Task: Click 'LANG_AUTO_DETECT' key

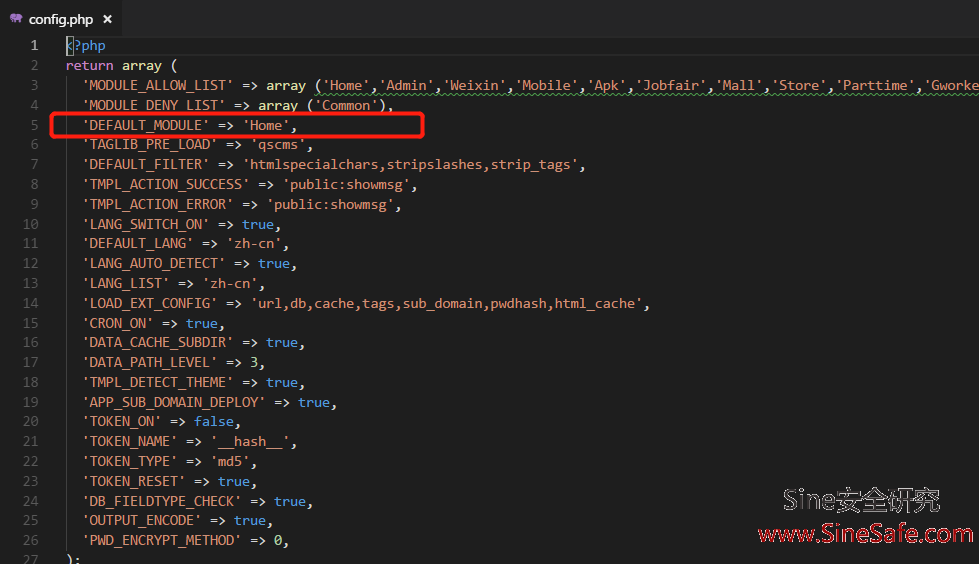Action: point(154,264)
